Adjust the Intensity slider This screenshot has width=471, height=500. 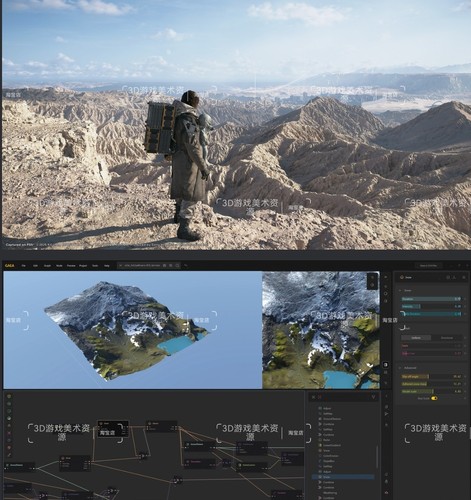pyautogui.click(x=431, y=306)
